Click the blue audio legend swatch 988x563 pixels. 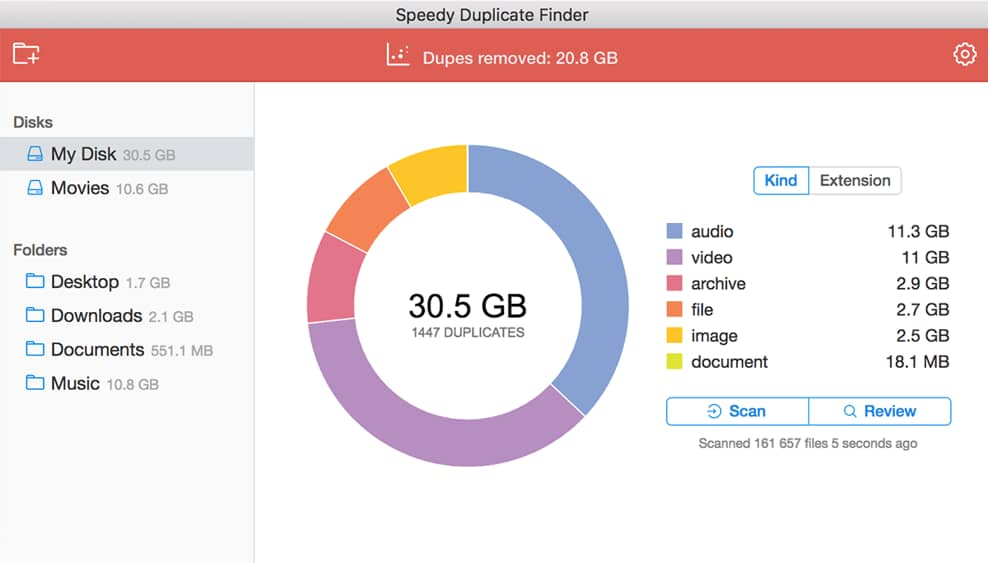pos(674,231)
